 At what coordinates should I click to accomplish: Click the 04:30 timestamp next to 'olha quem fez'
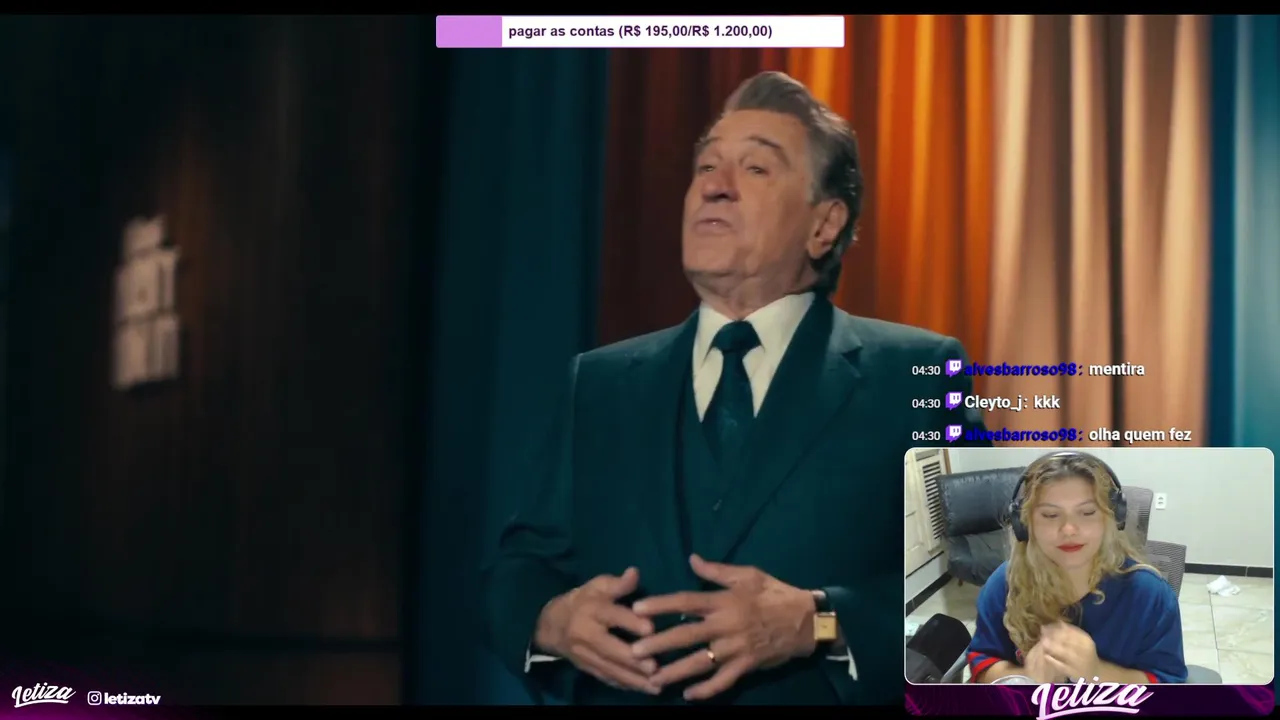coord(926,436)
